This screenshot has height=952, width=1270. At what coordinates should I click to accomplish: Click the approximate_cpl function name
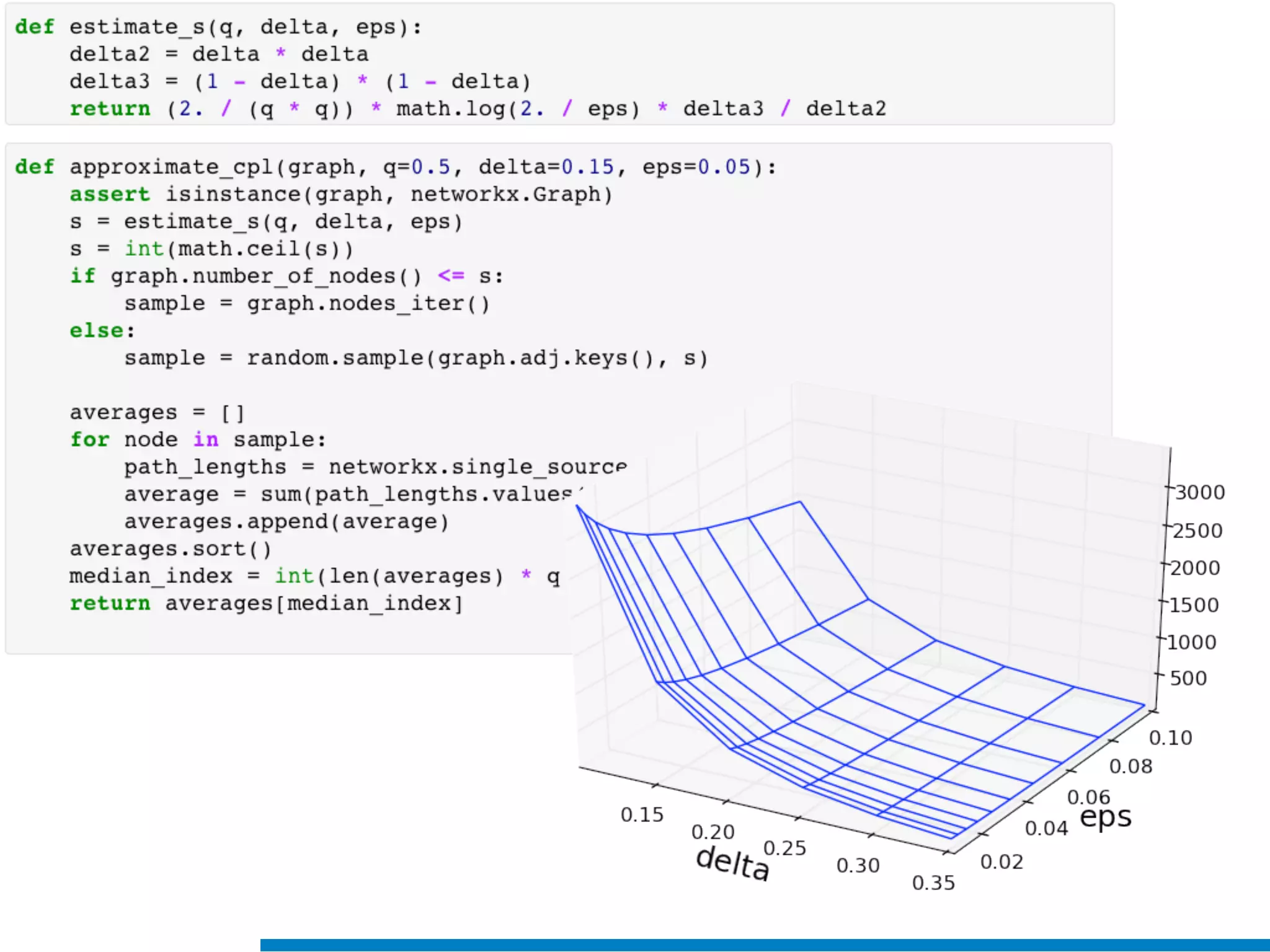172,167
